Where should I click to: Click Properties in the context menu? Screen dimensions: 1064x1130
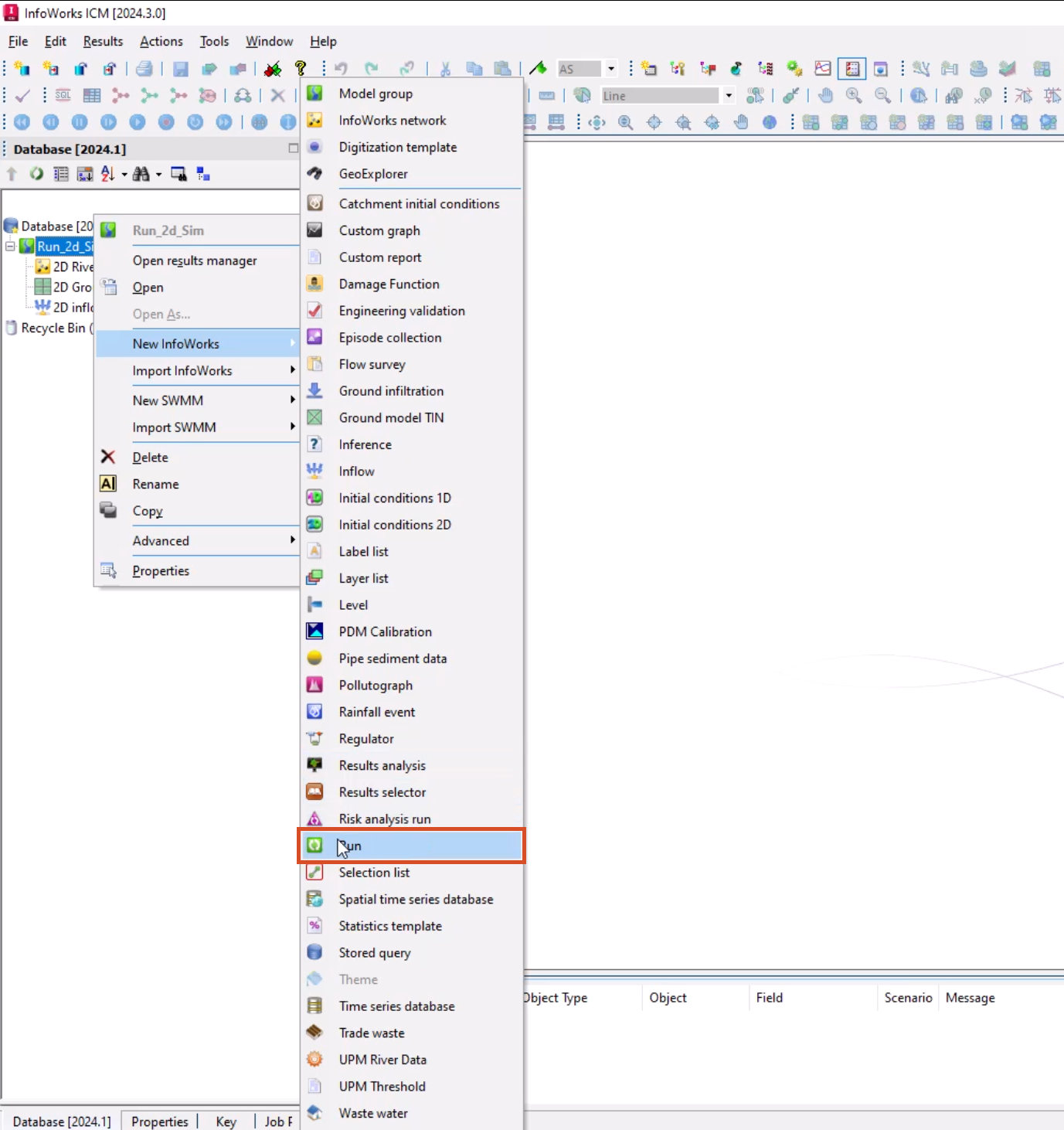(x=197, y=570)
